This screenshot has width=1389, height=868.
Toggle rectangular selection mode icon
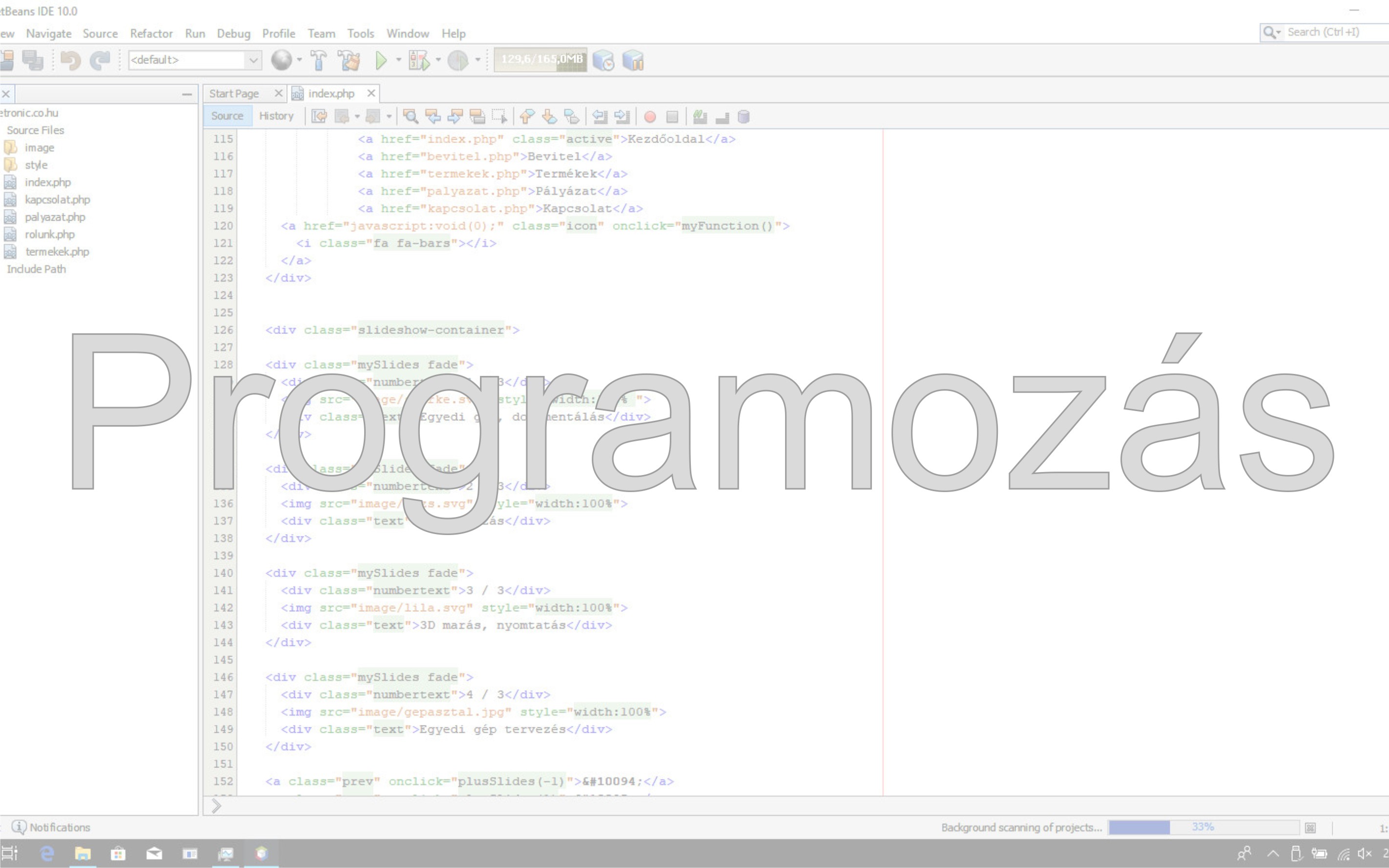click(499, 117)
